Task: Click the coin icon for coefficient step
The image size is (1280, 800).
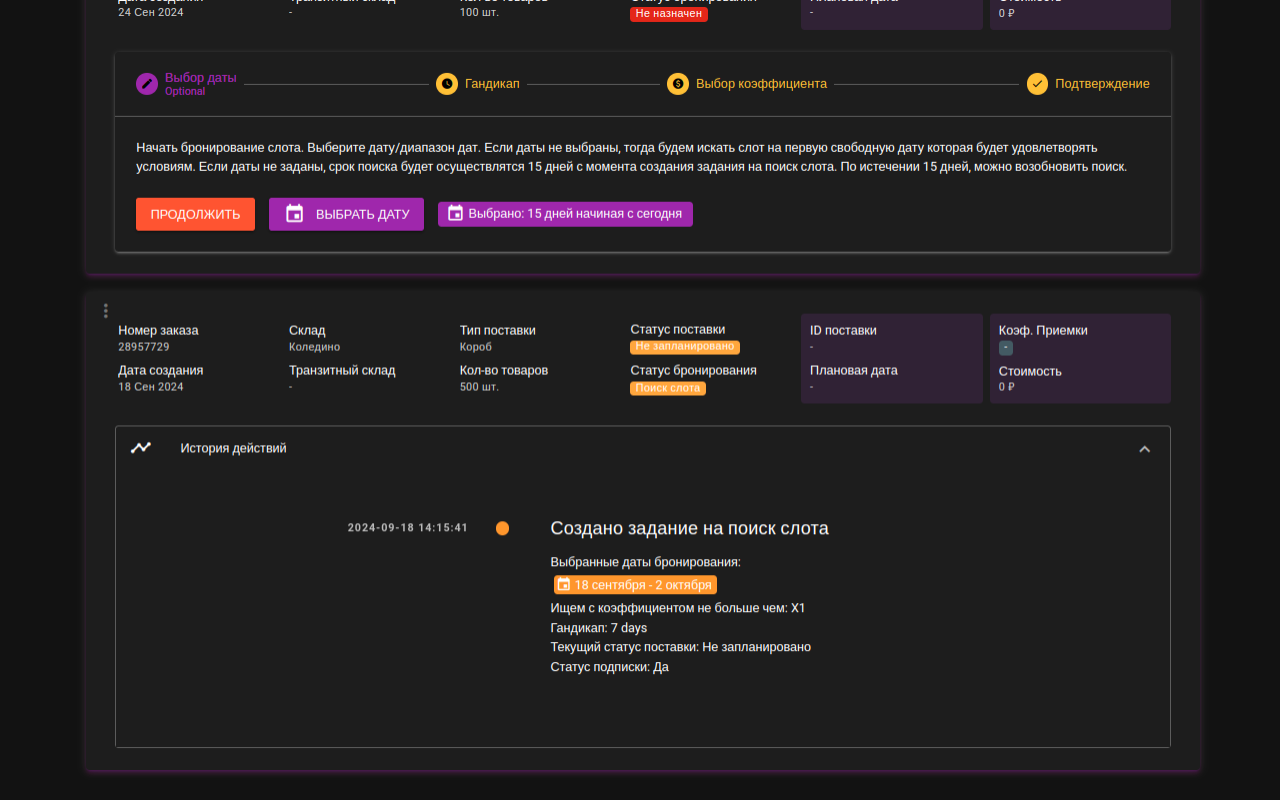Action: [x=678, y=84]
